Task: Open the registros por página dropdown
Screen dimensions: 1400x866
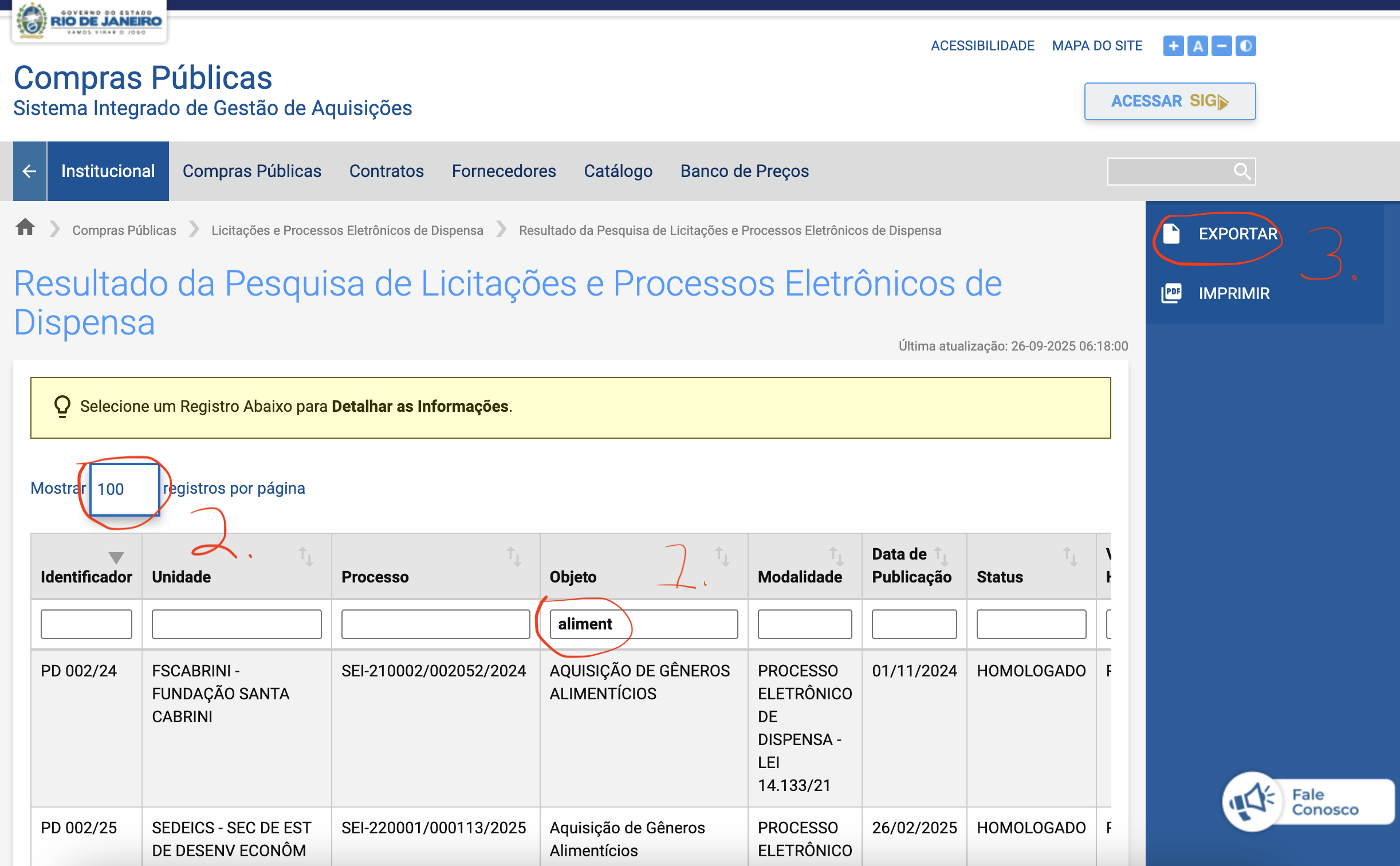Action: (124, 489)
